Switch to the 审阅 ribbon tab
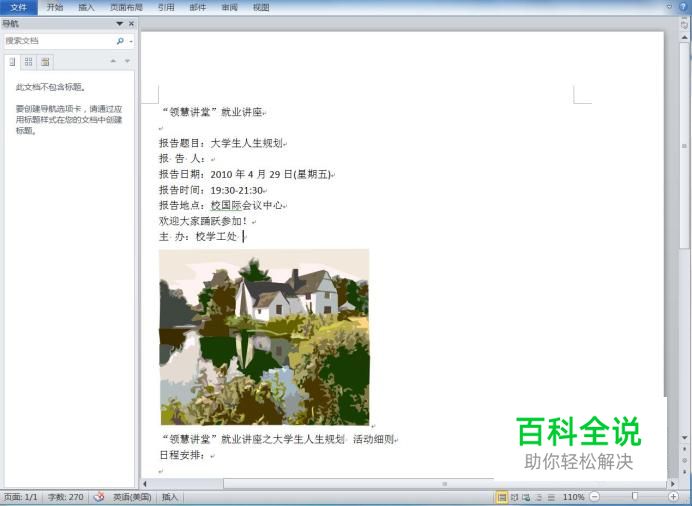The width and height of the screenshot is (692, 506). click(229, 7)
